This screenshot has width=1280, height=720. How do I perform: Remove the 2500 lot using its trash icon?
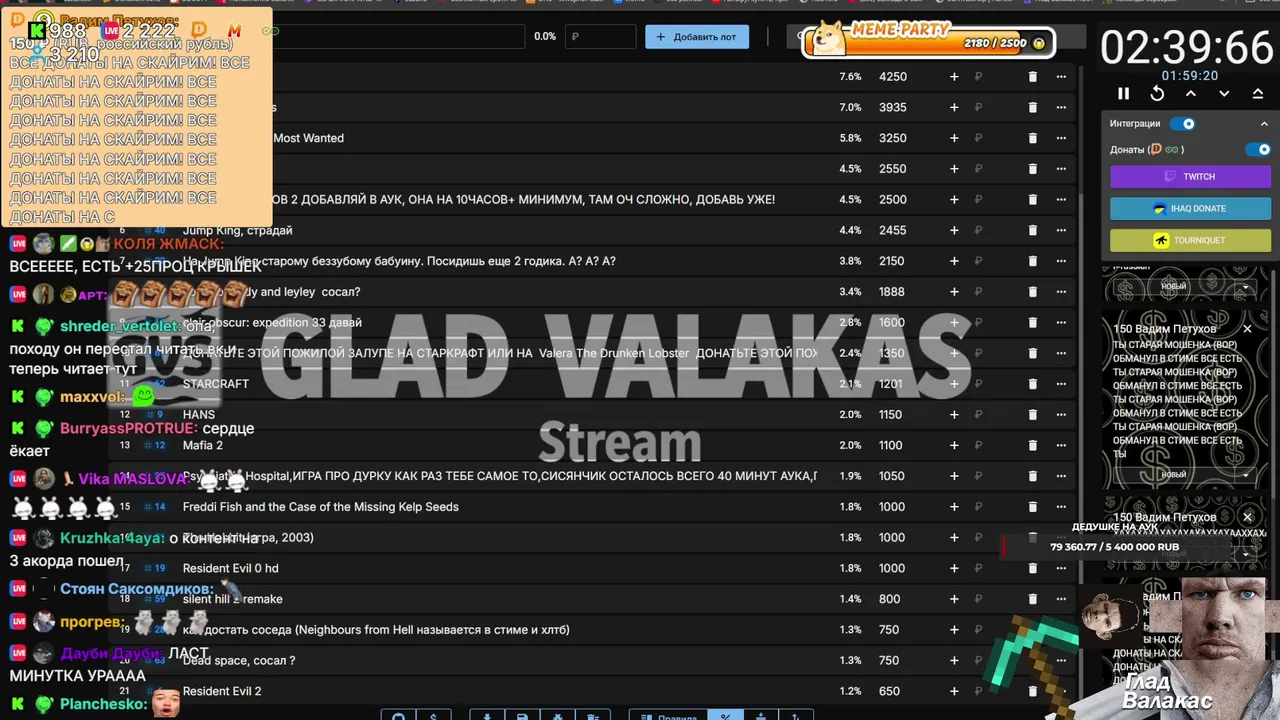(1033, 200)
